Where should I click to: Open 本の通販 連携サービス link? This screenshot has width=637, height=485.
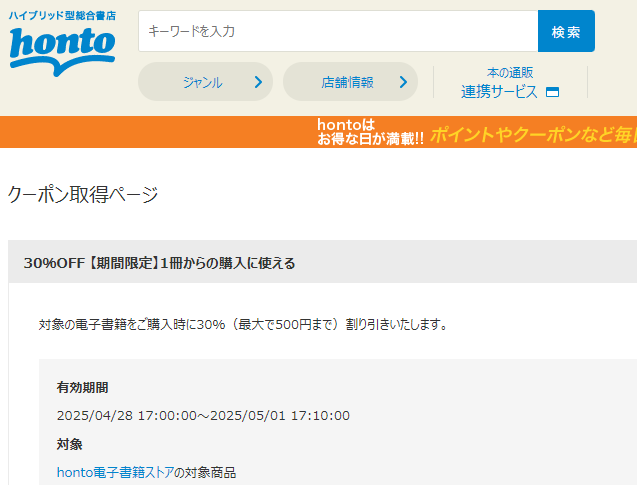[x=510, y=83]
